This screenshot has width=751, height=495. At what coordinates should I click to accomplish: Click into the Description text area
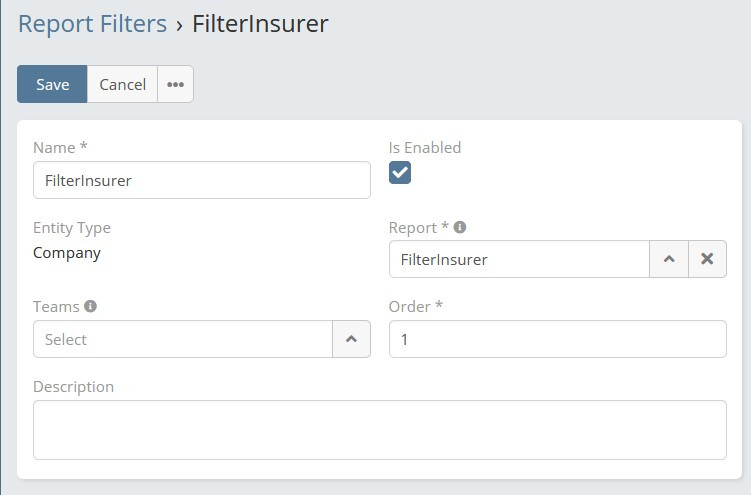tap(379, 430)
